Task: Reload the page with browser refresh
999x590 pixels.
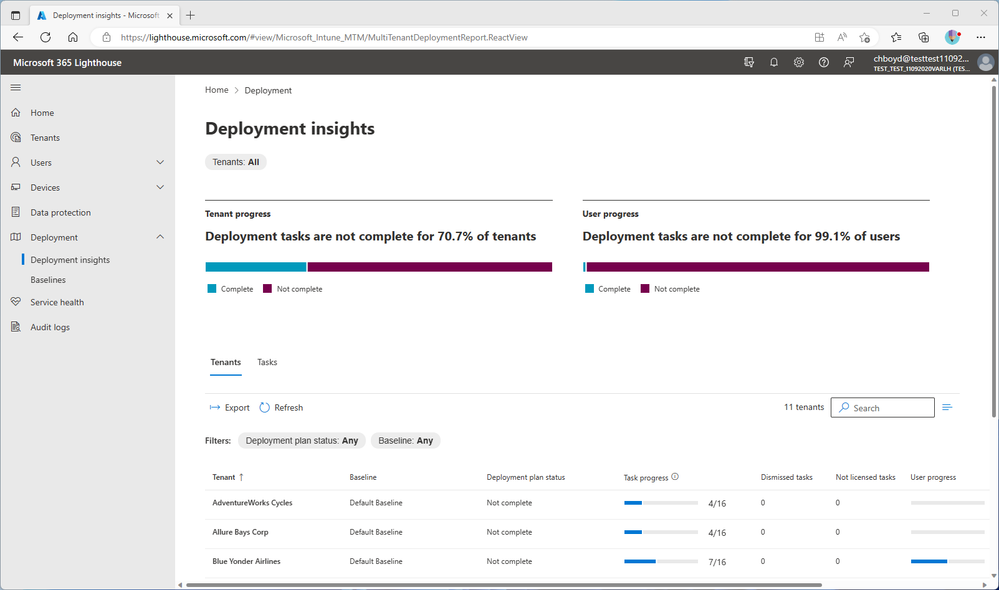Action: click(x=45, y=37)
